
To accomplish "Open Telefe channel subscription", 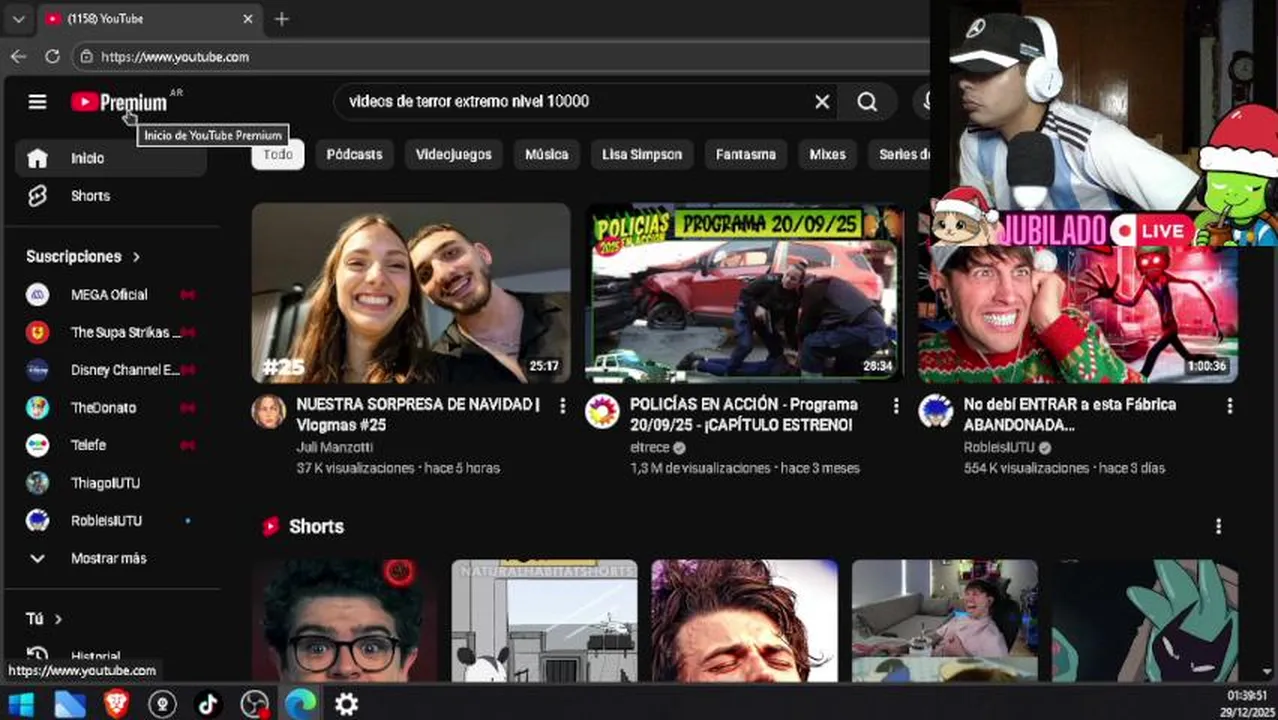I will [x=110, y=445].
